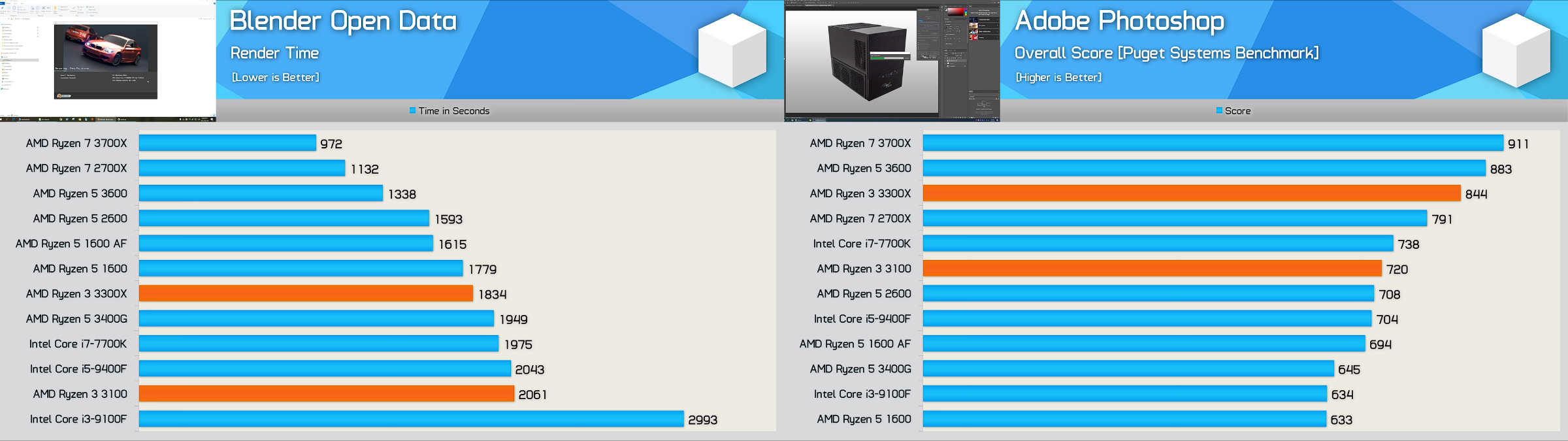Click the AMD Ryzen 5 3400G label in Photoshop chart
This screenshot has width=1568, height=441.
click(x=860, y=369)
